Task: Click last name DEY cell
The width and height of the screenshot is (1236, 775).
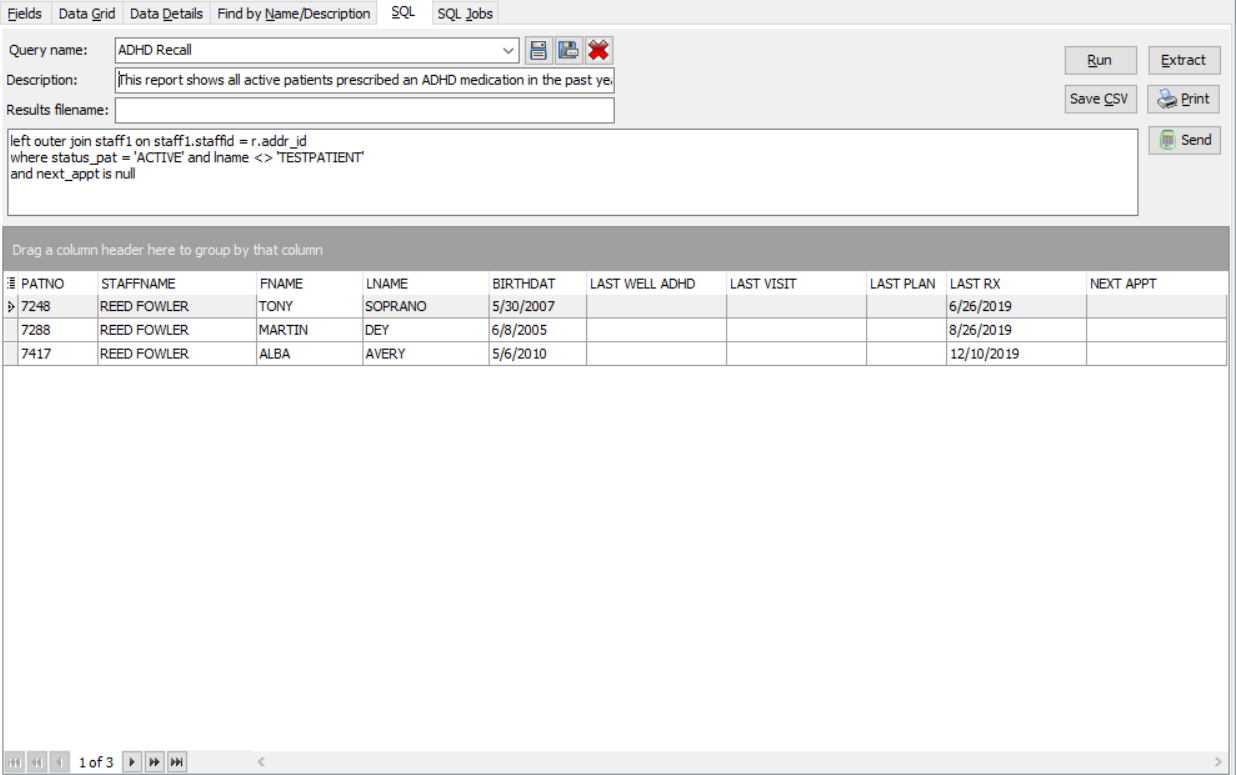Action: pyautogui.click(x=425, y=330)
